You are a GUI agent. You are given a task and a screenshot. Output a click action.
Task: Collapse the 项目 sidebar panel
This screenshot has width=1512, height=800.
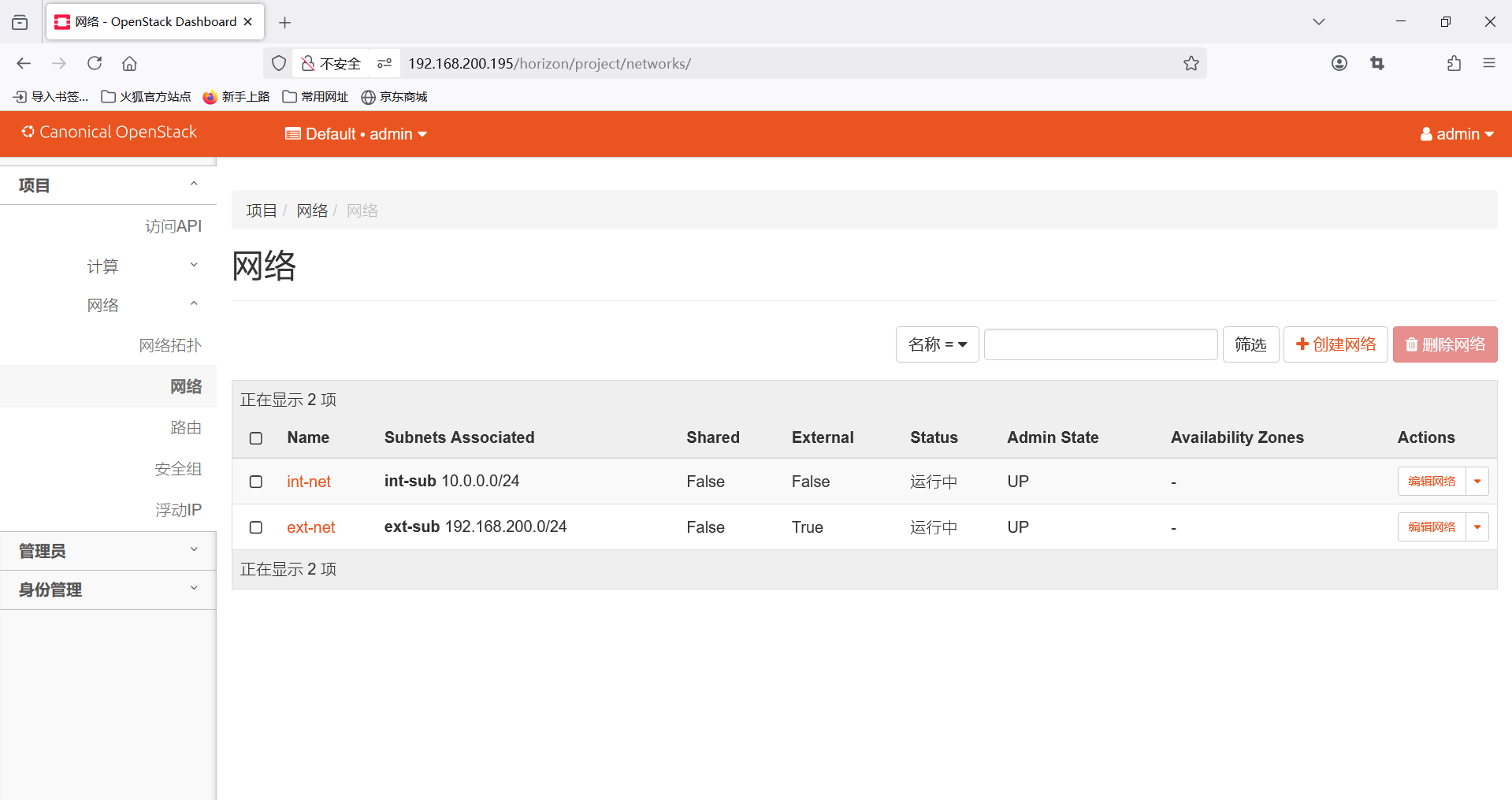[108, 185]
